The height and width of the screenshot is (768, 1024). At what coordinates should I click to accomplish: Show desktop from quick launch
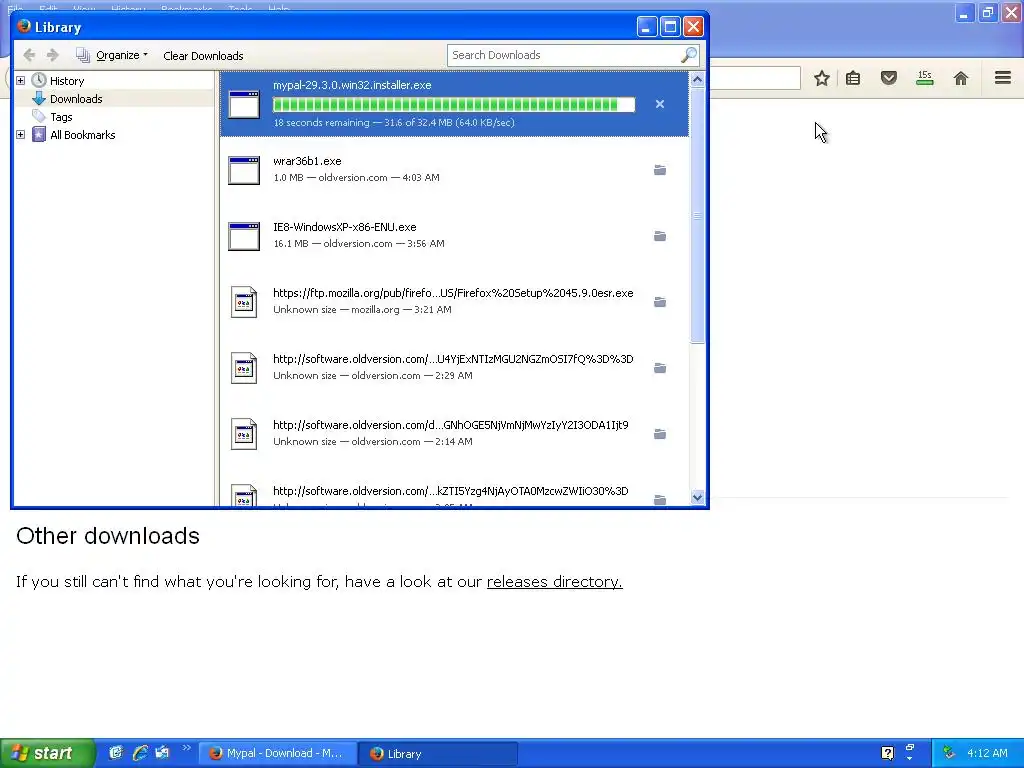(x=116, y=753)
